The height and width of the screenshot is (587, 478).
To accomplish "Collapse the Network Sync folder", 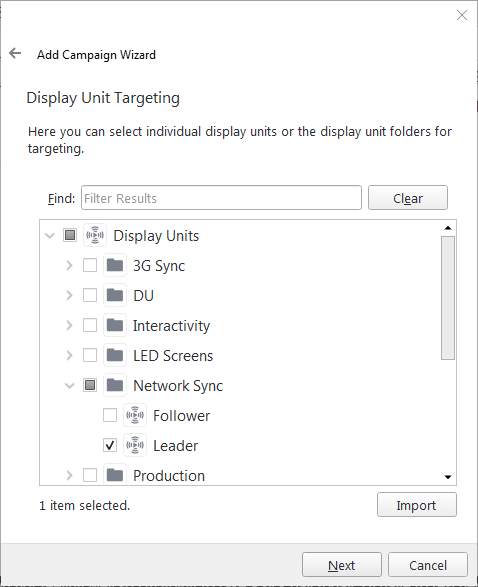I will click(70, 385).
